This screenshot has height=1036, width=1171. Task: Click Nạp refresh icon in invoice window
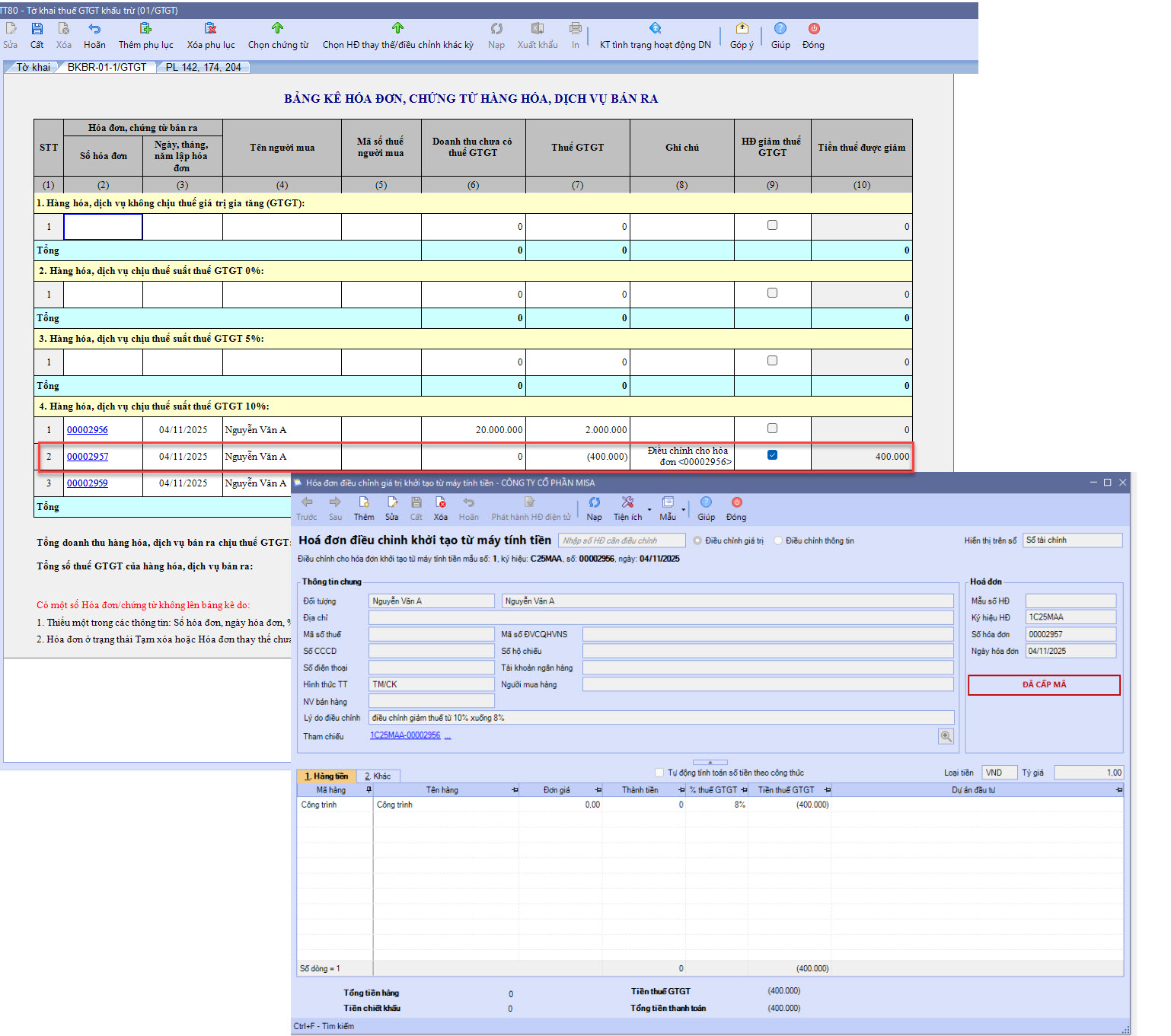pos(594,503)
